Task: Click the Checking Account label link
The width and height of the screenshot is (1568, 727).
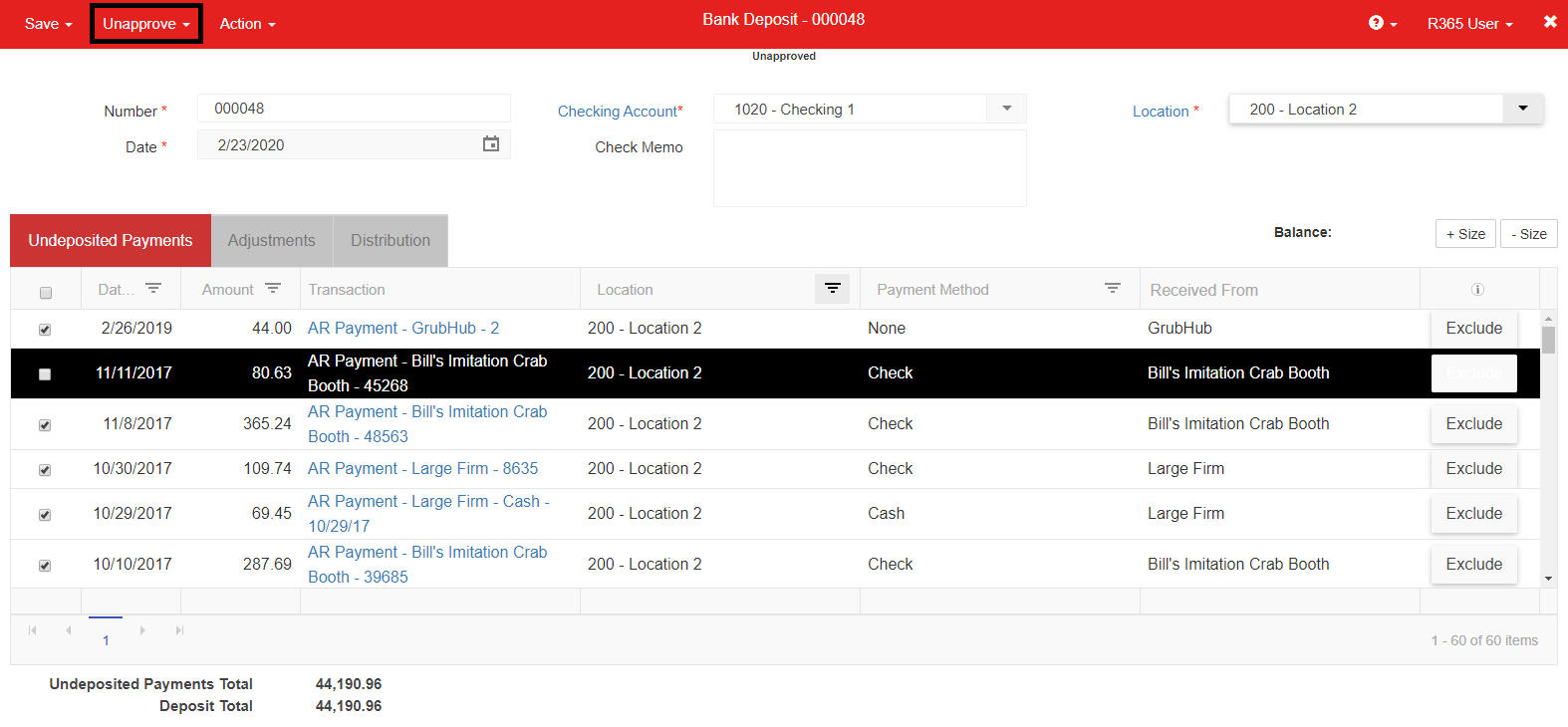Action: 618,112
